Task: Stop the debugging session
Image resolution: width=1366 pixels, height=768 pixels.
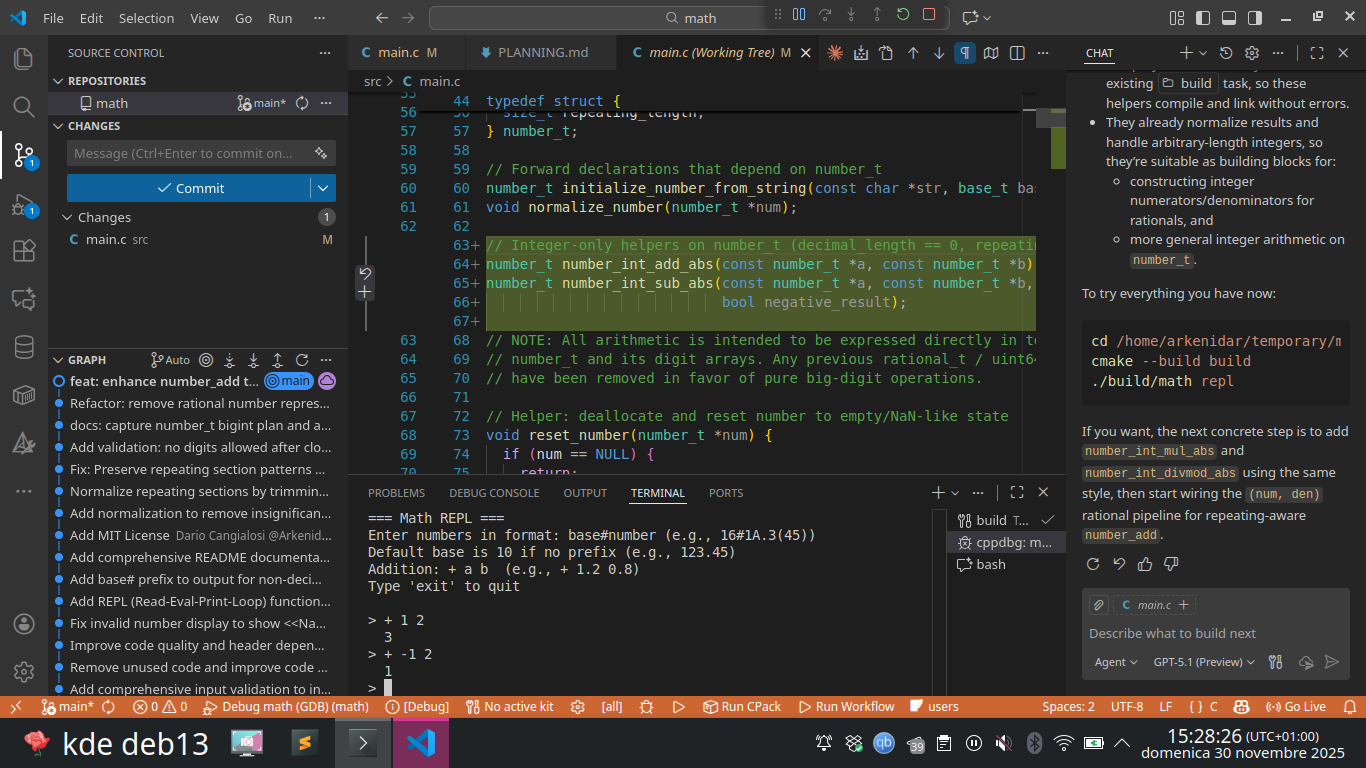Action: [x=929, y=15]
